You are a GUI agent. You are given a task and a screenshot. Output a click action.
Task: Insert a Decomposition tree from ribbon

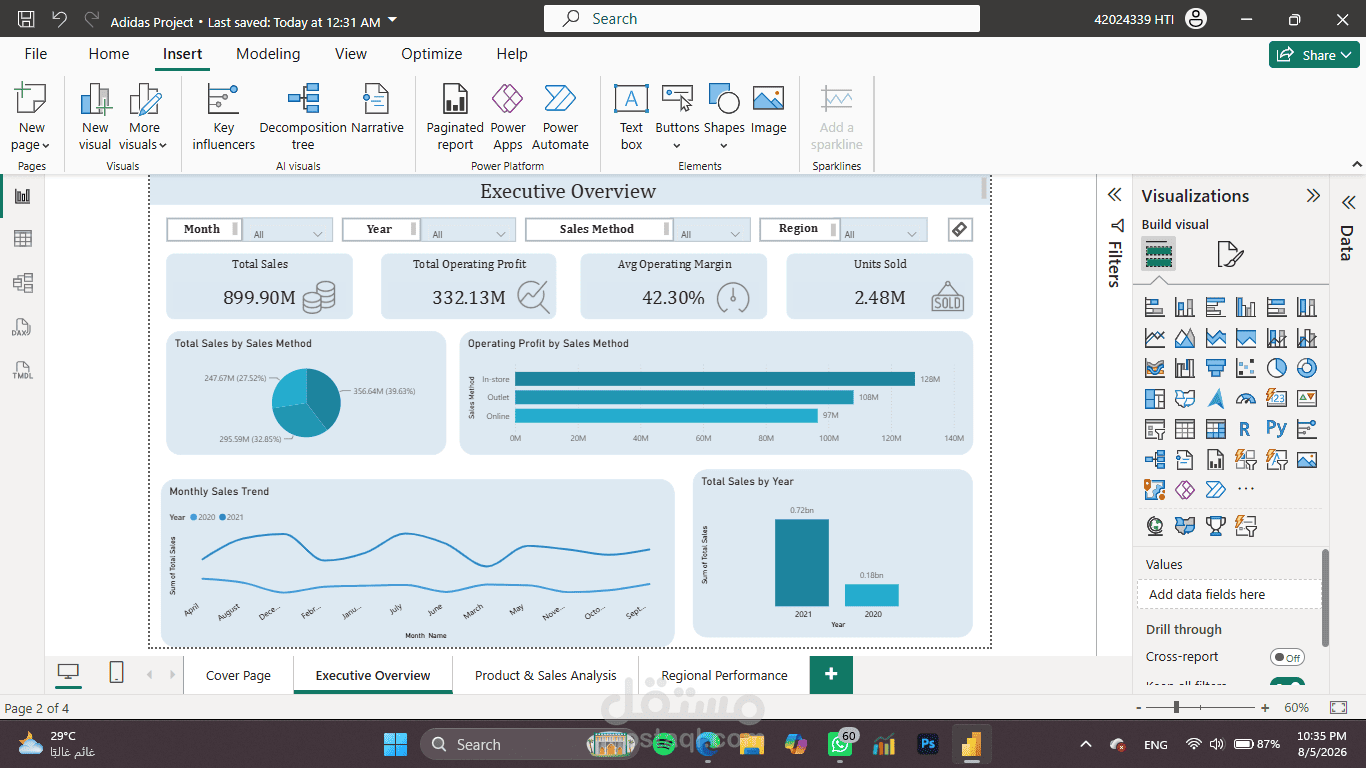303,117
